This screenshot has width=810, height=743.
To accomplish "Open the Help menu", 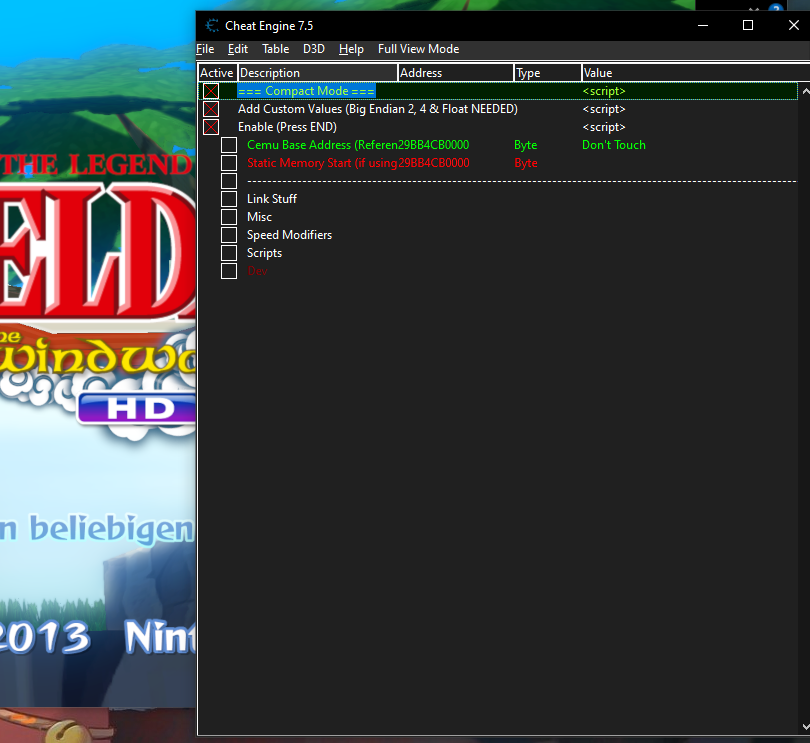I will point(351,49).
